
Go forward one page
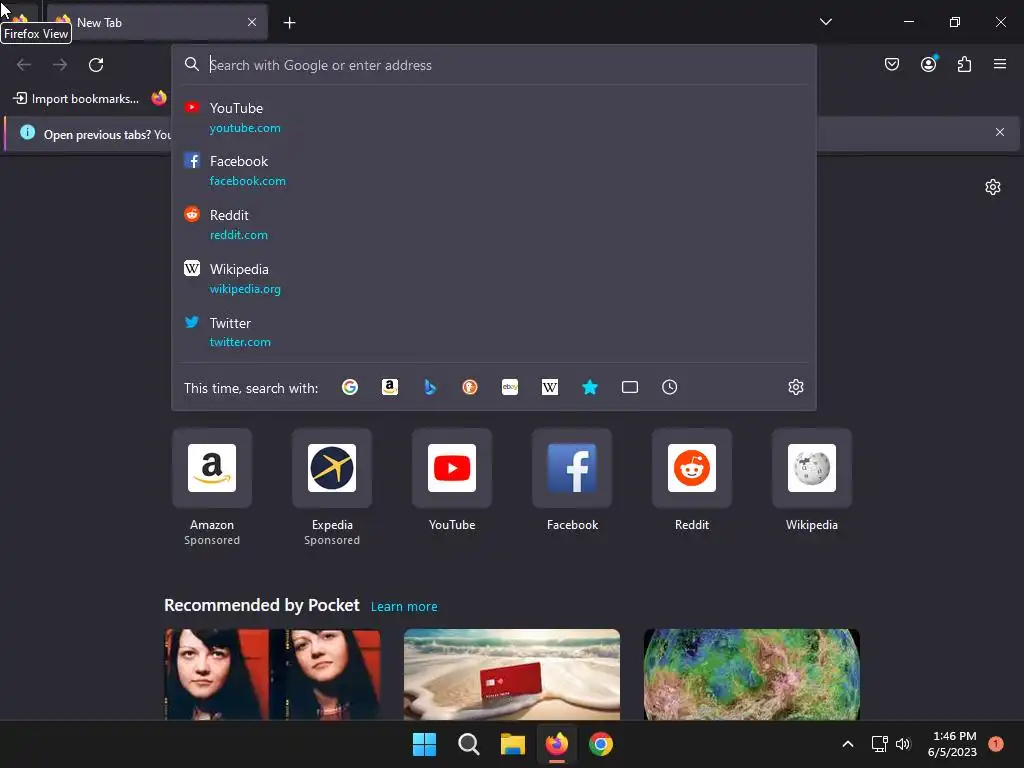pos(60,65)
